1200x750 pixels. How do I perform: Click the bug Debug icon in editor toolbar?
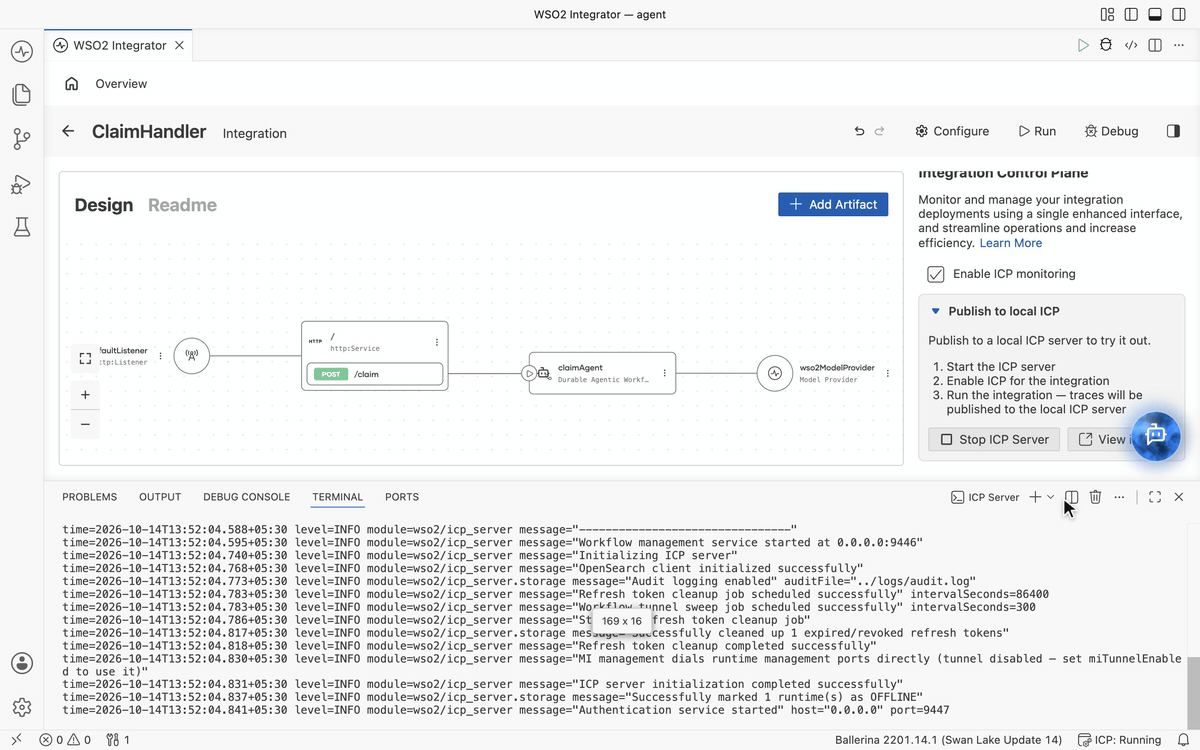point(1106,45)
